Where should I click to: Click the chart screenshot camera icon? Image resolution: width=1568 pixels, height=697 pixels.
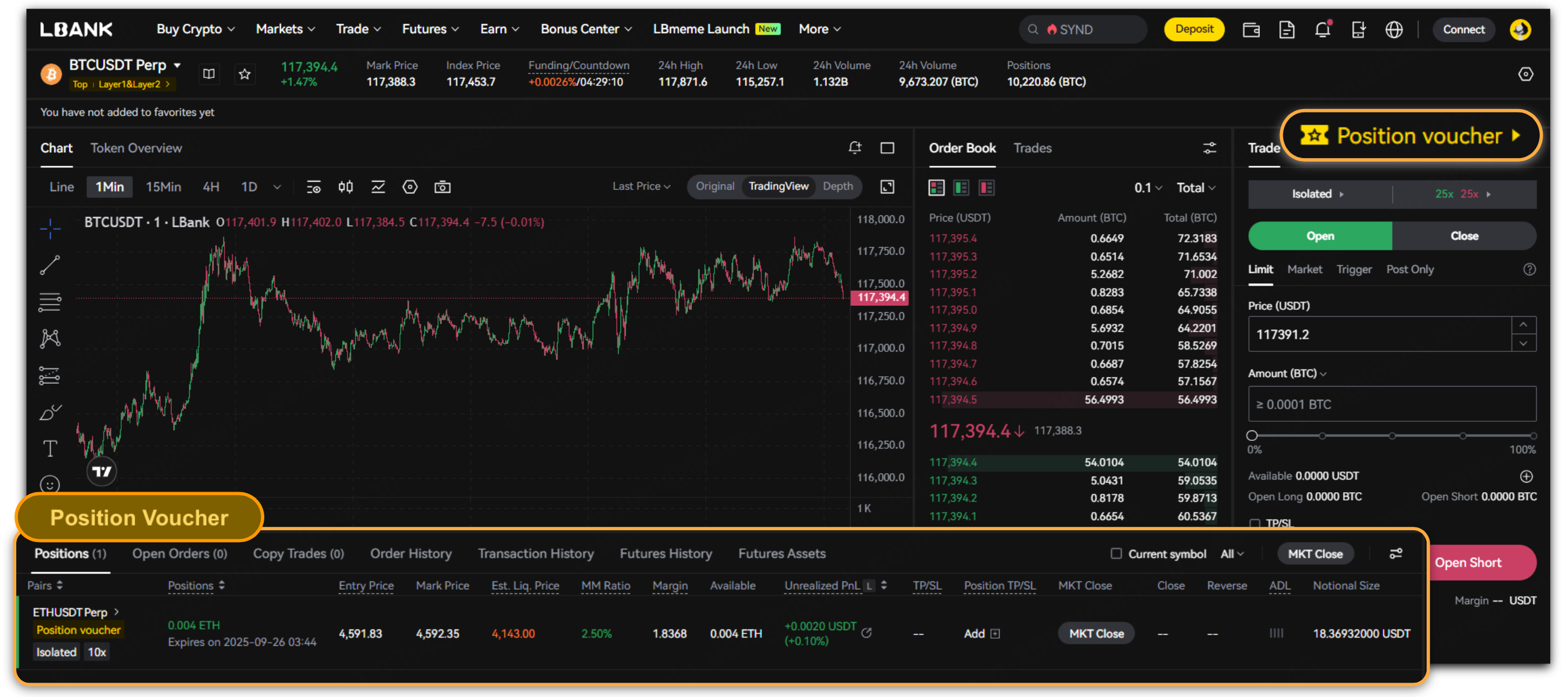point(443,187)
